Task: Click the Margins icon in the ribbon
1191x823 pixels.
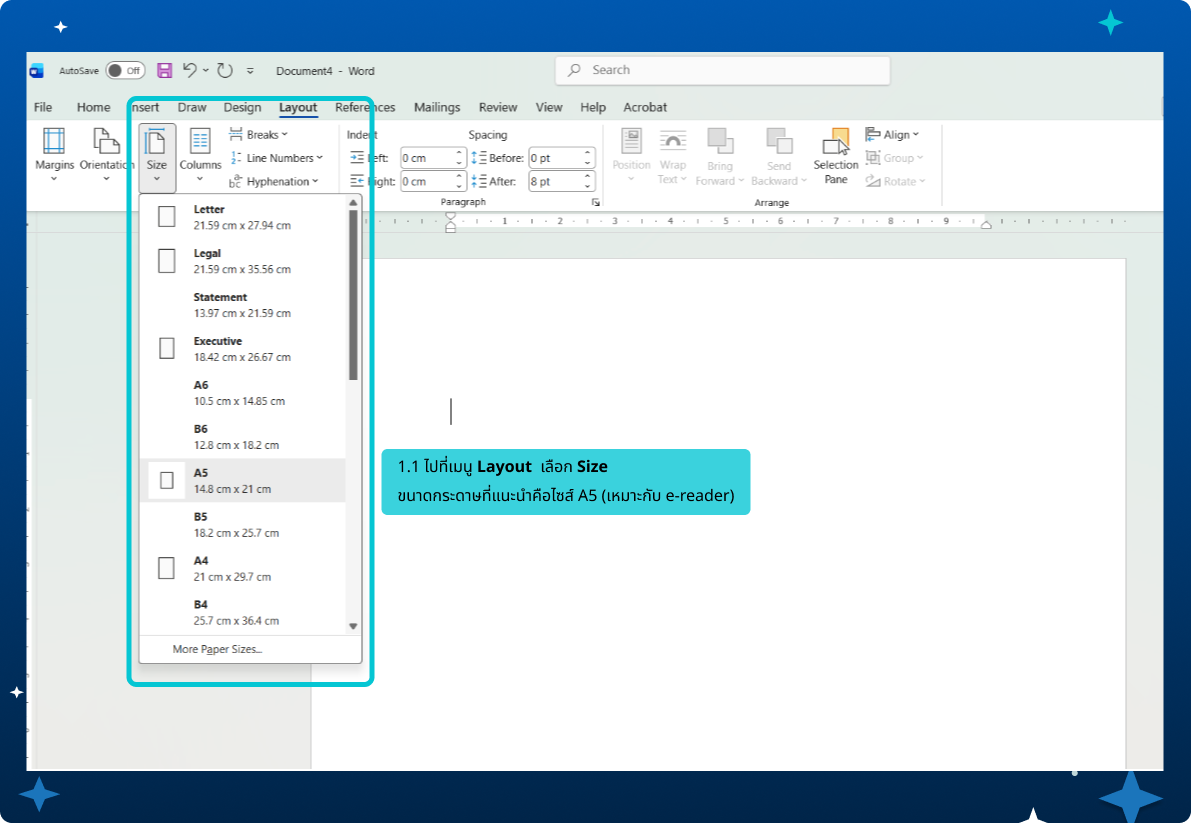Action: (54, 142)
